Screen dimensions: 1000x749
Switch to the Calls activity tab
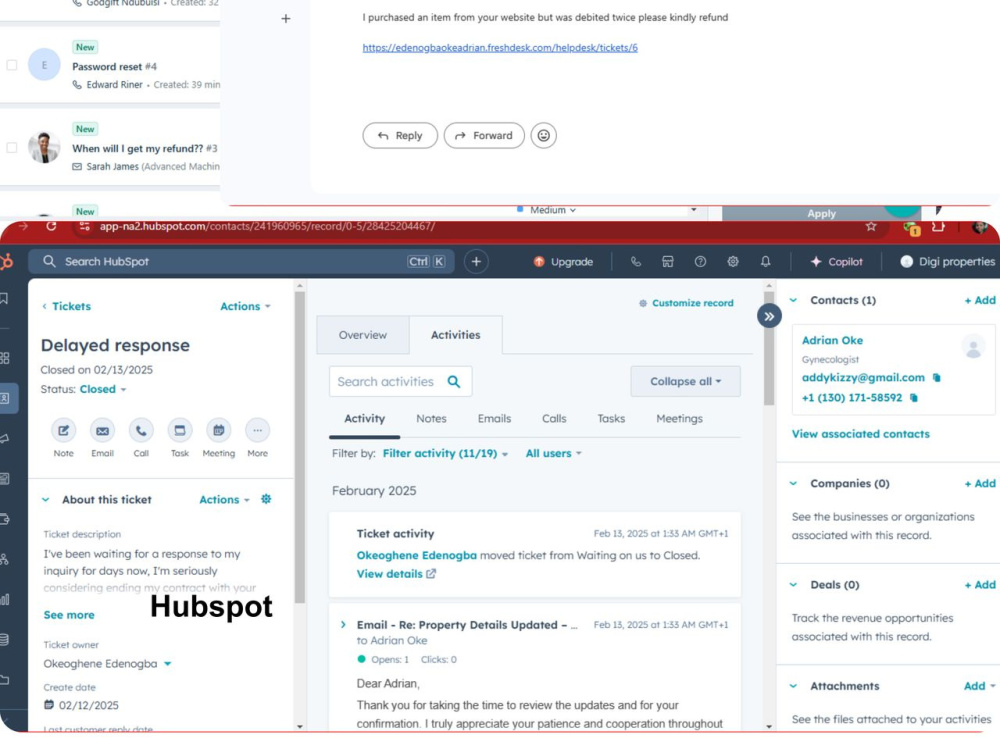554,419
